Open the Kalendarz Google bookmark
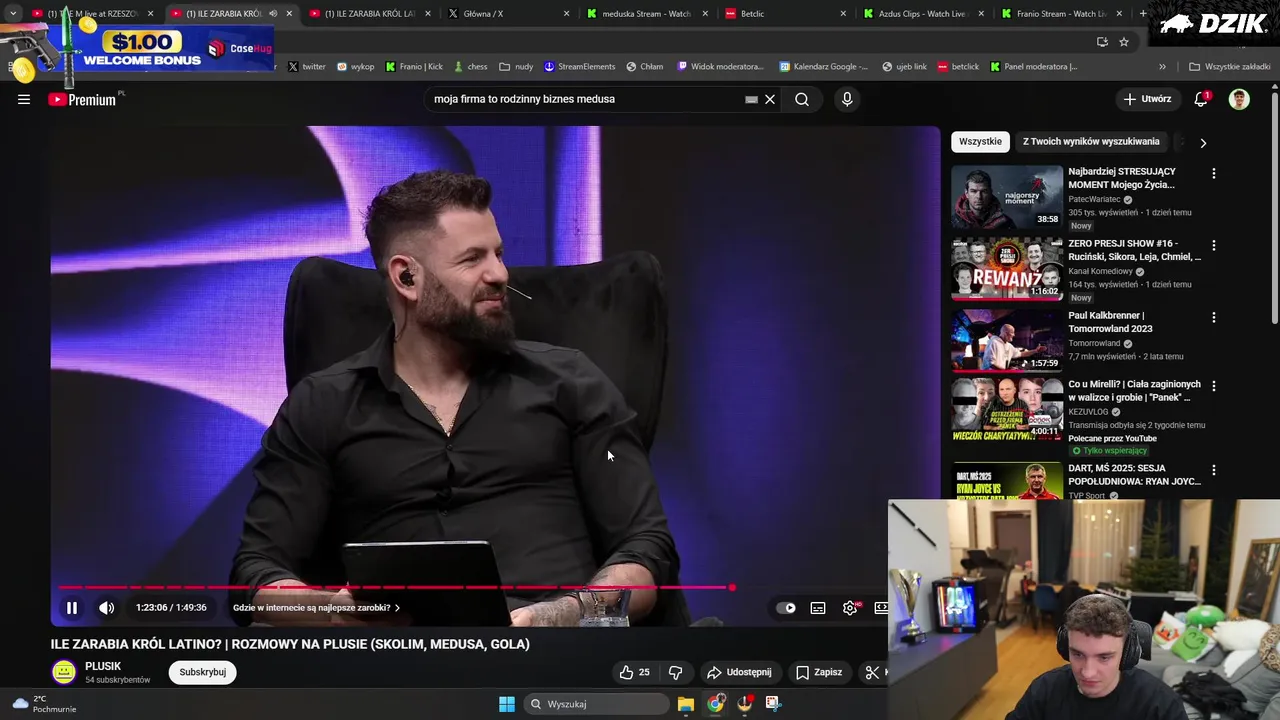This screenshot has height=720, width=1280. pos(824,67)
